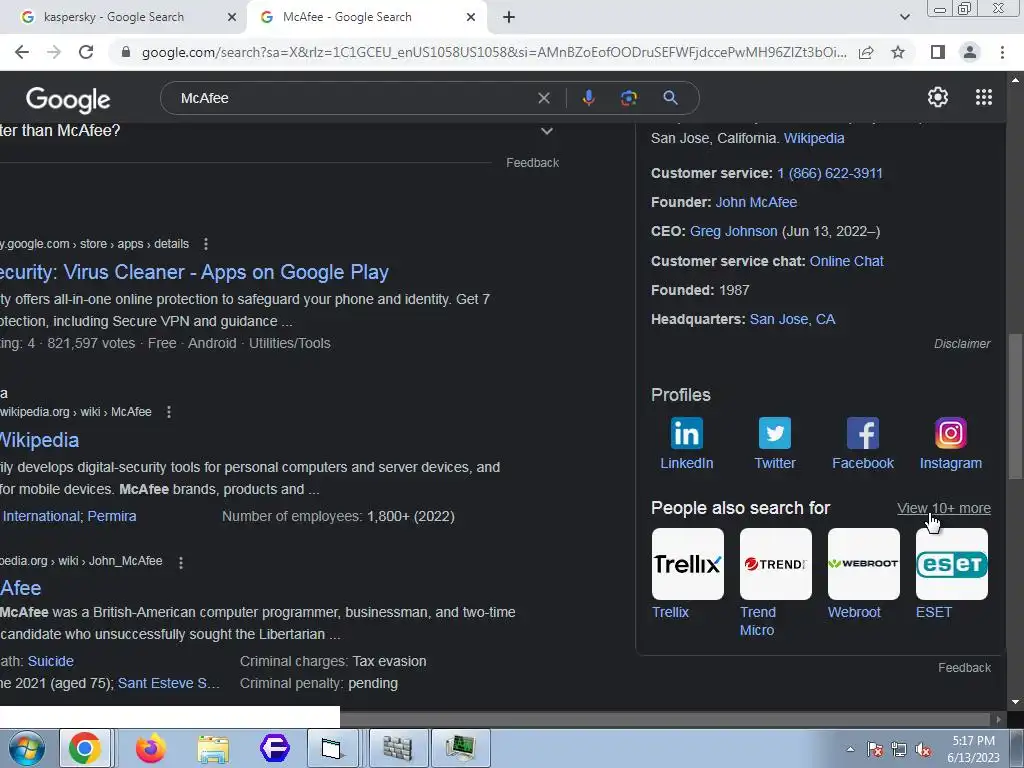Open Google quick settings gear

(938, 97)
